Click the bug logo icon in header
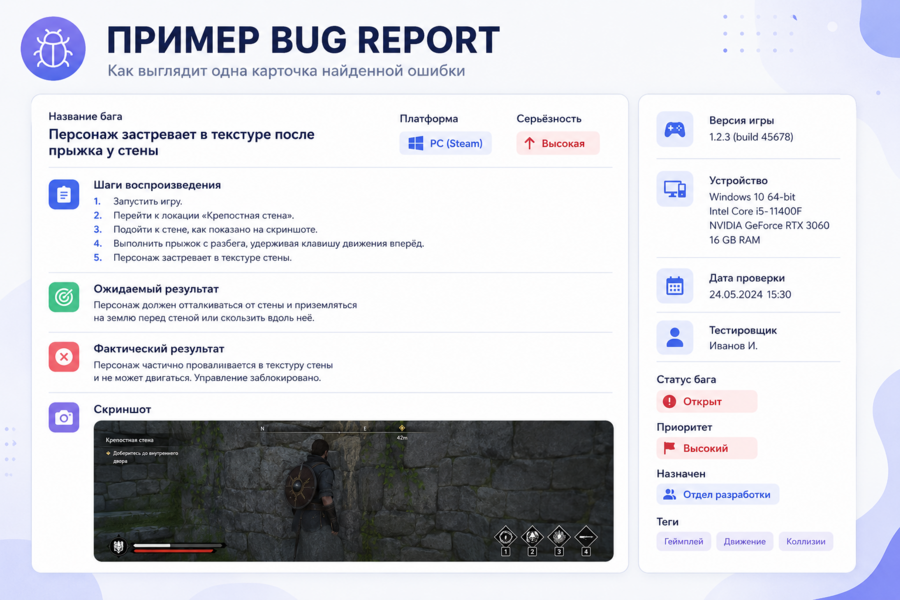 click(53, 49)
